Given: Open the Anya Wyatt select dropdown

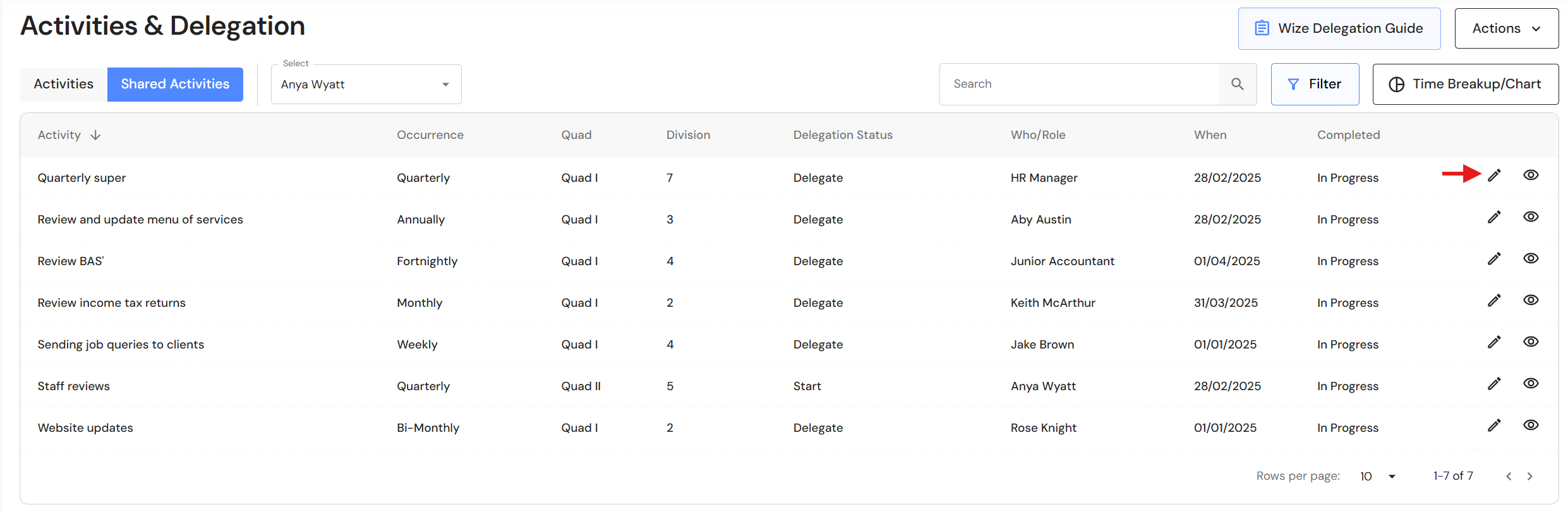Looking at the screenshot, I should (366, 85).
